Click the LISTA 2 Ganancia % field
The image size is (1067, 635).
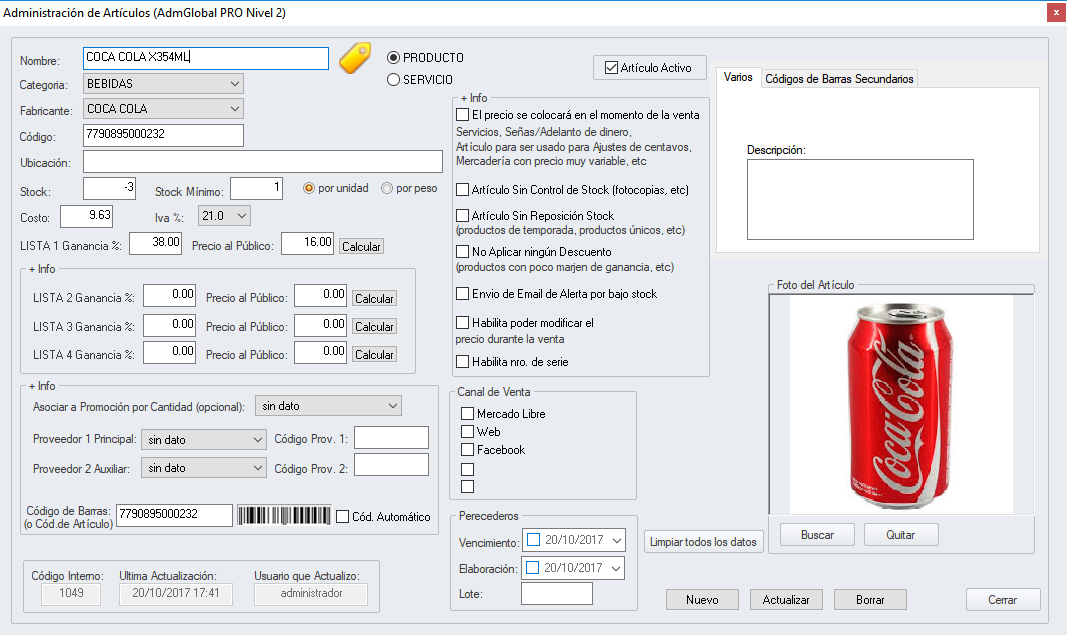click(169, 295)
